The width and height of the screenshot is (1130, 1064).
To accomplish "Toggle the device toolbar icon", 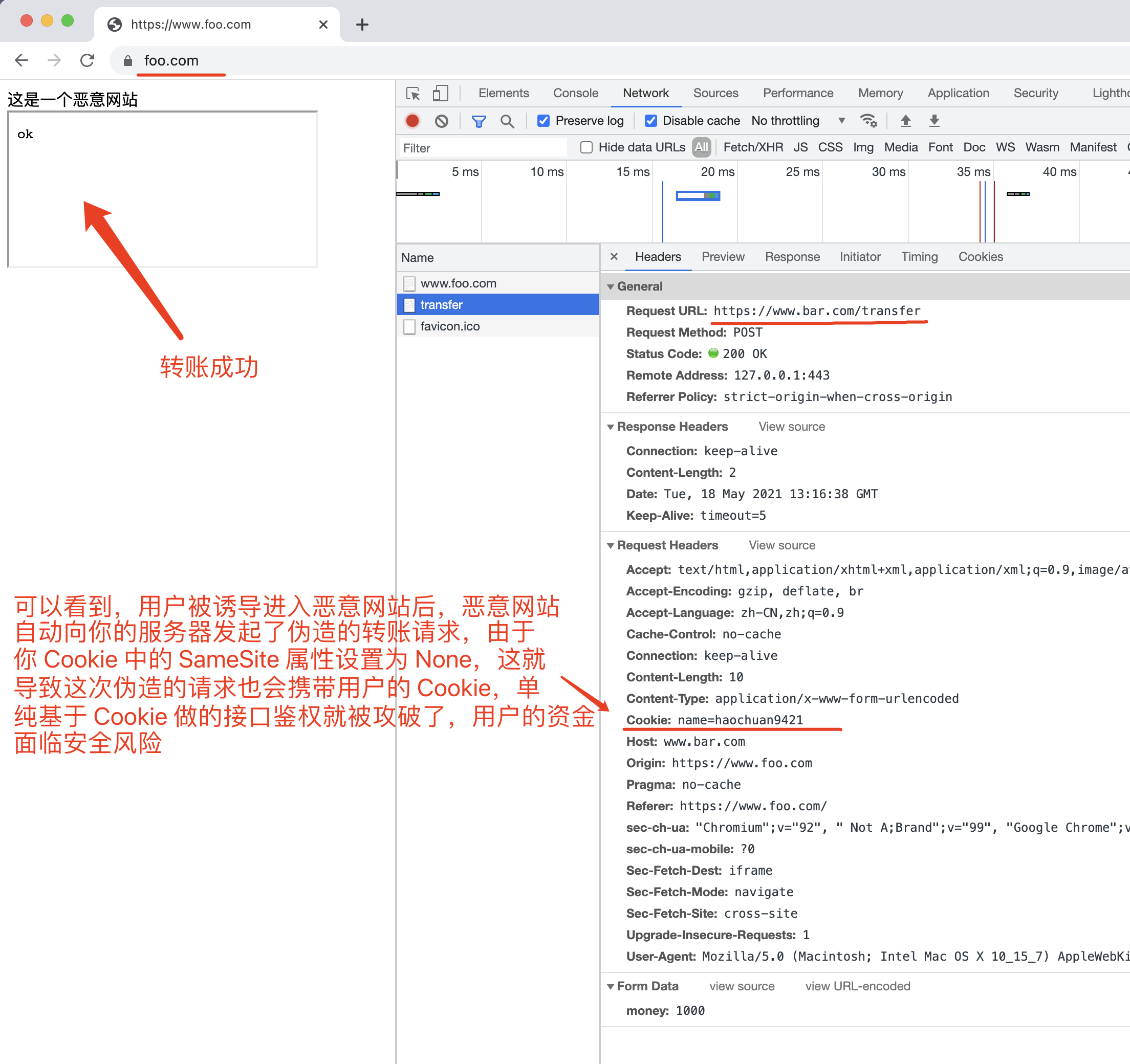I will [x=441, y=93].
